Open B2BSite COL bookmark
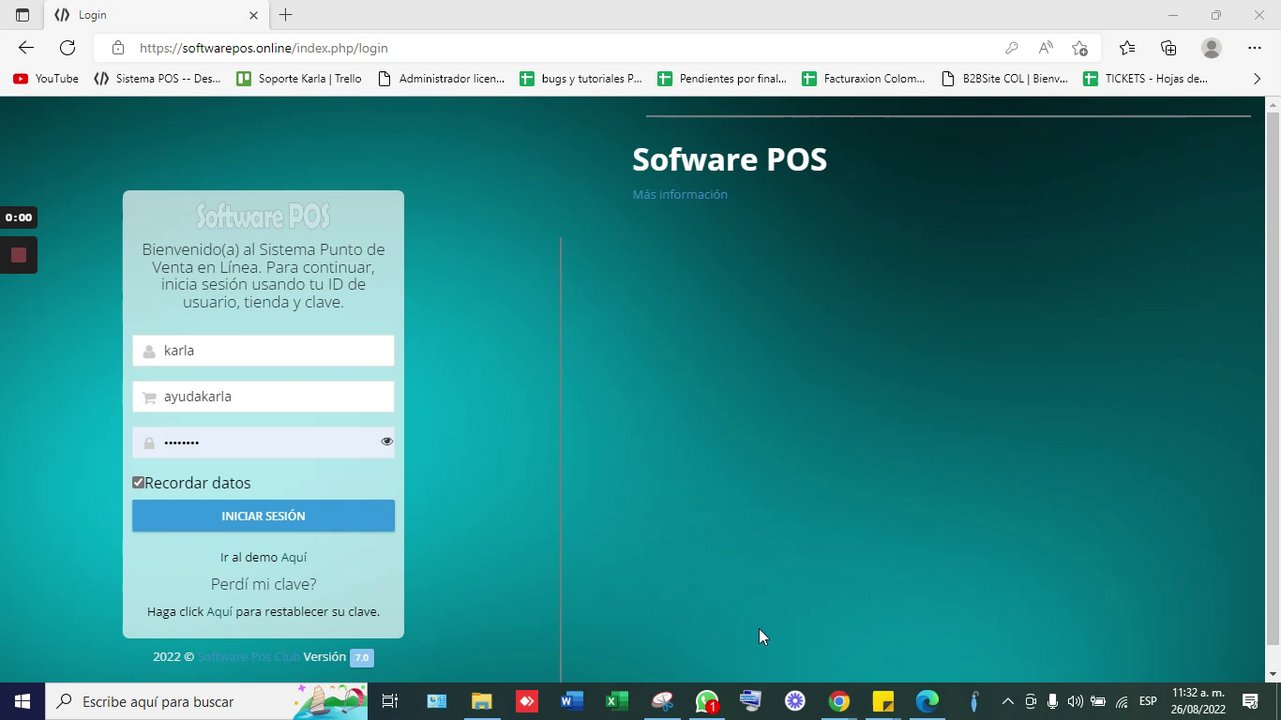This screenshot has width=1281, height=720. click(x=1005, y=78)
